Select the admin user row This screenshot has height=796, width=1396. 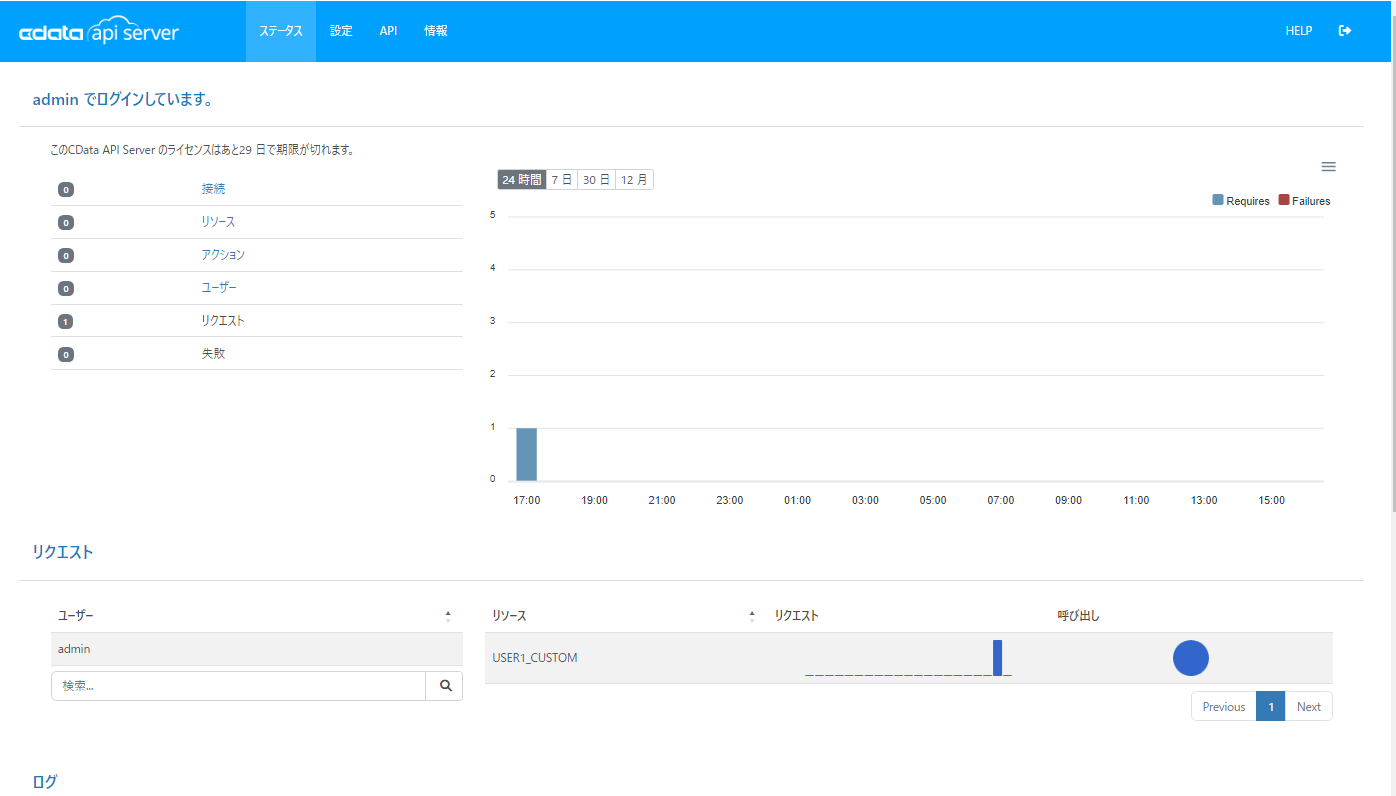tap(257, 649)
